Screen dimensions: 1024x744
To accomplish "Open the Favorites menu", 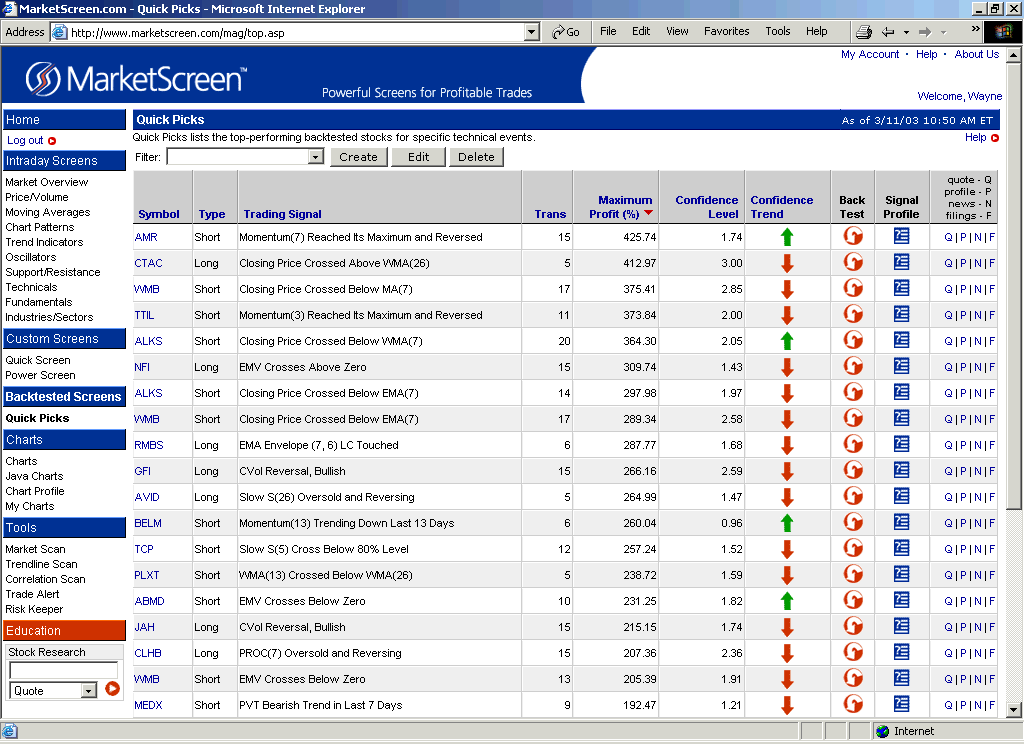I will coord(726,31).
